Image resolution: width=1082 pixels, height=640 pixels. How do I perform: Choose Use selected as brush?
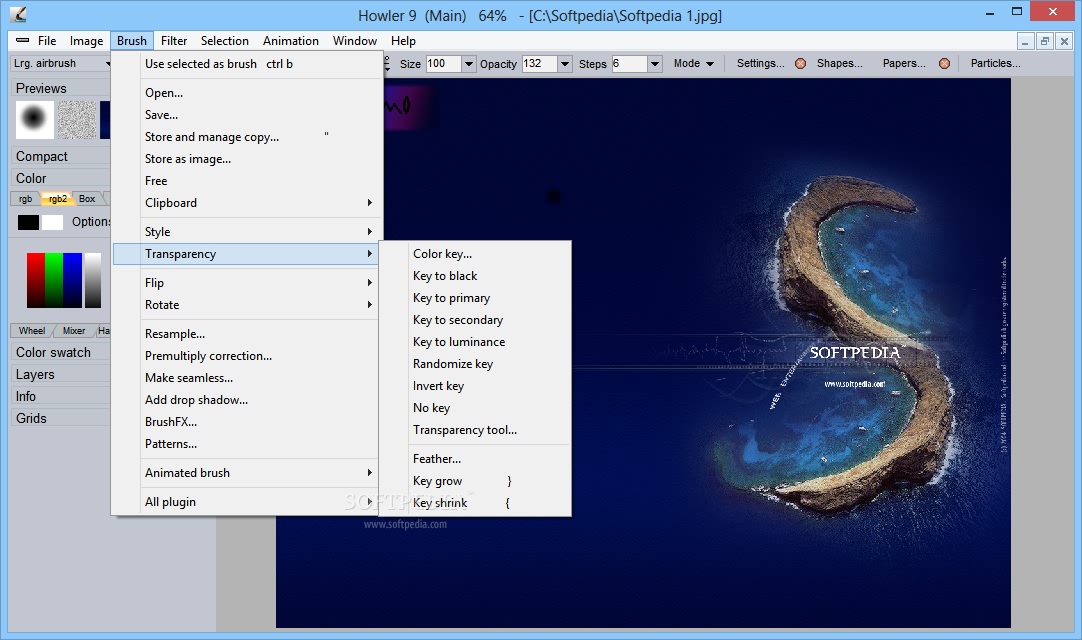pyautogui.click(x=247, y=64)
